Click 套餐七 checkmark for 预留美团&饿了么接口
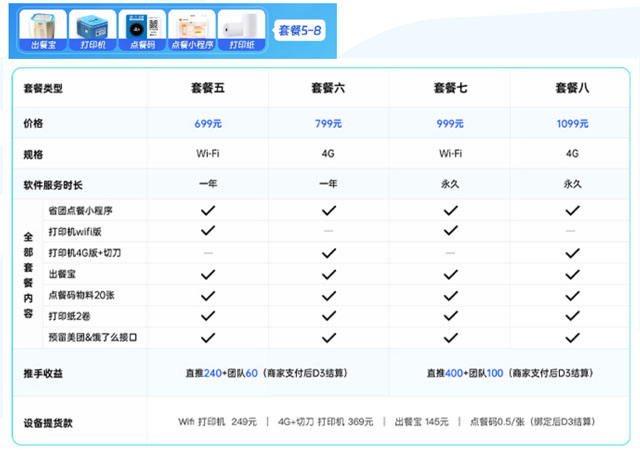The height and width of the screenshot is (450, 640). click(451, 337)
